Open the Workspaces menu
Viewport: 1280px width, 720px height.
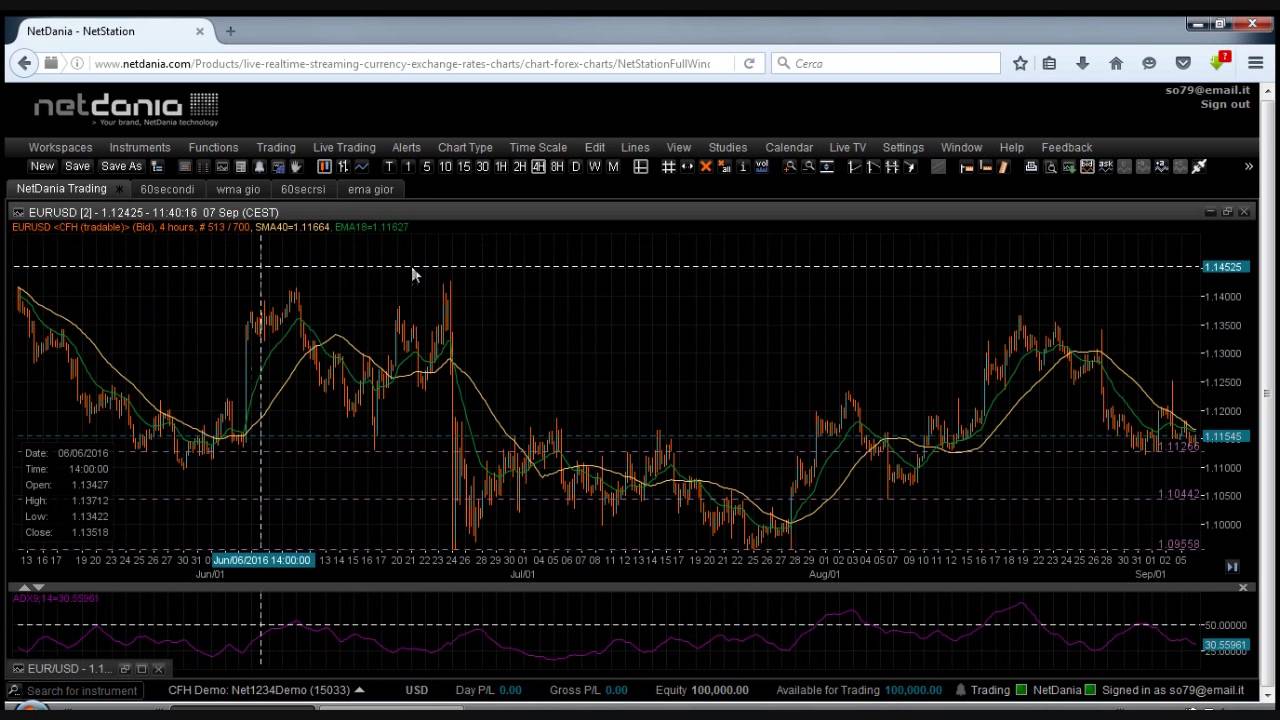point(60,147)
